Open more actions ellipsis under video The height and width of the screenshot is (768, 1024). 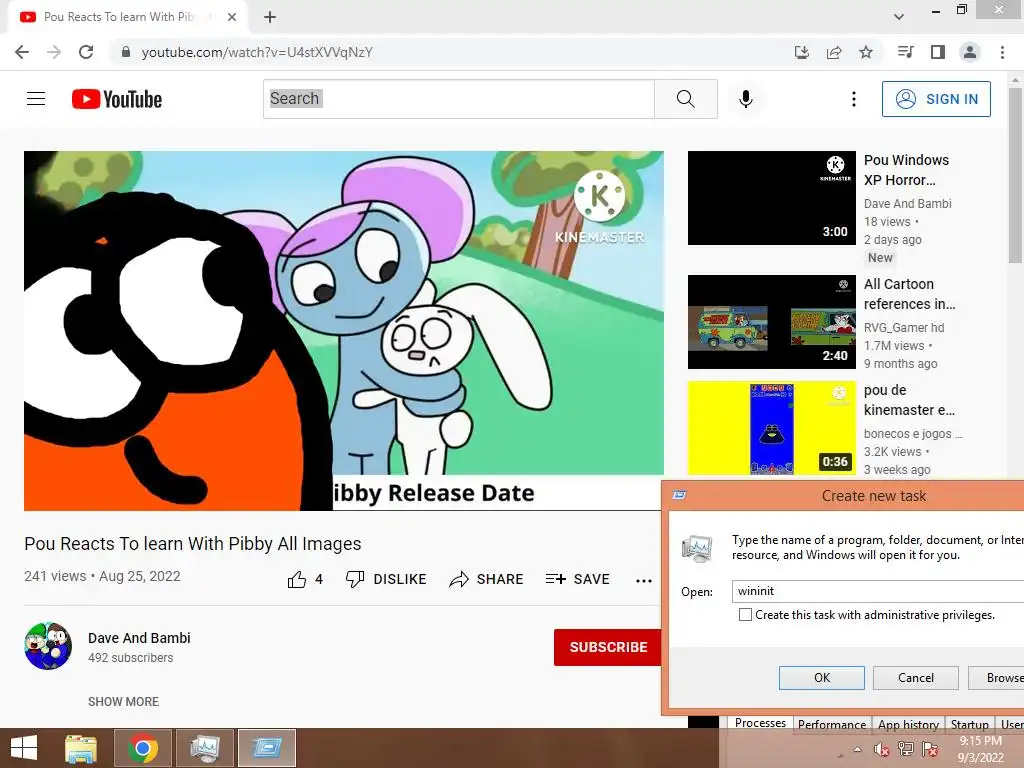click(644, 580)
